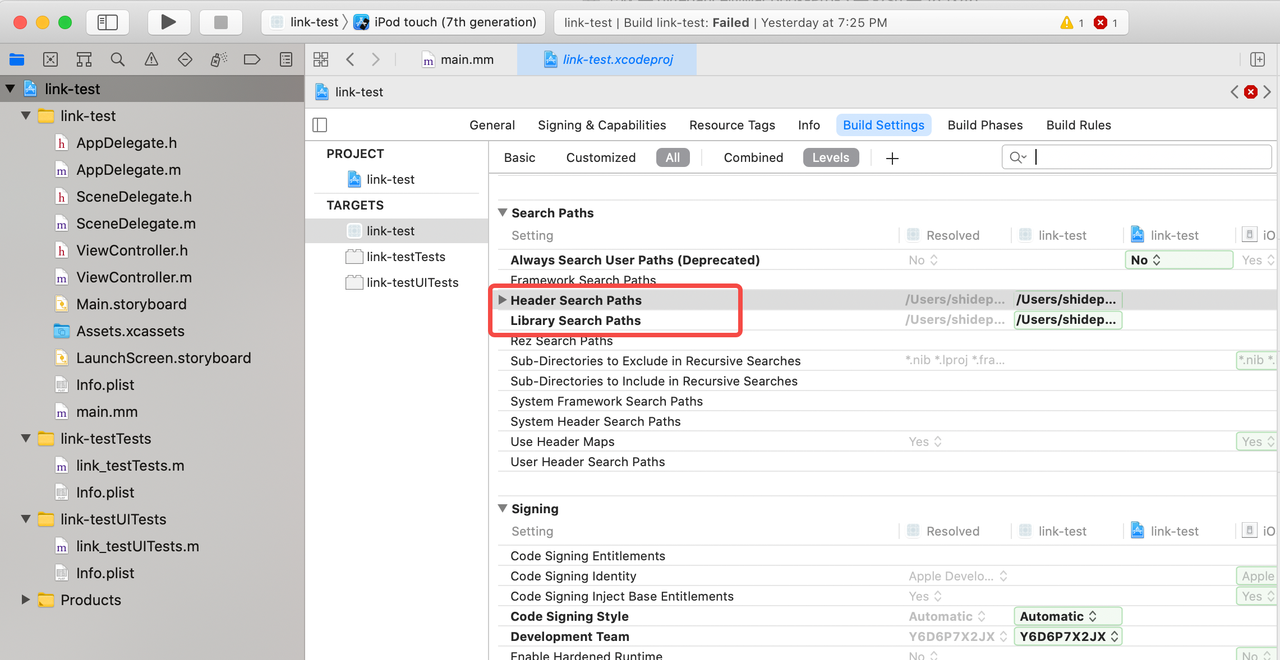The image size is (1280, 660).
Task: Click the search magnifier filter icon
Action: [1018, 157]
